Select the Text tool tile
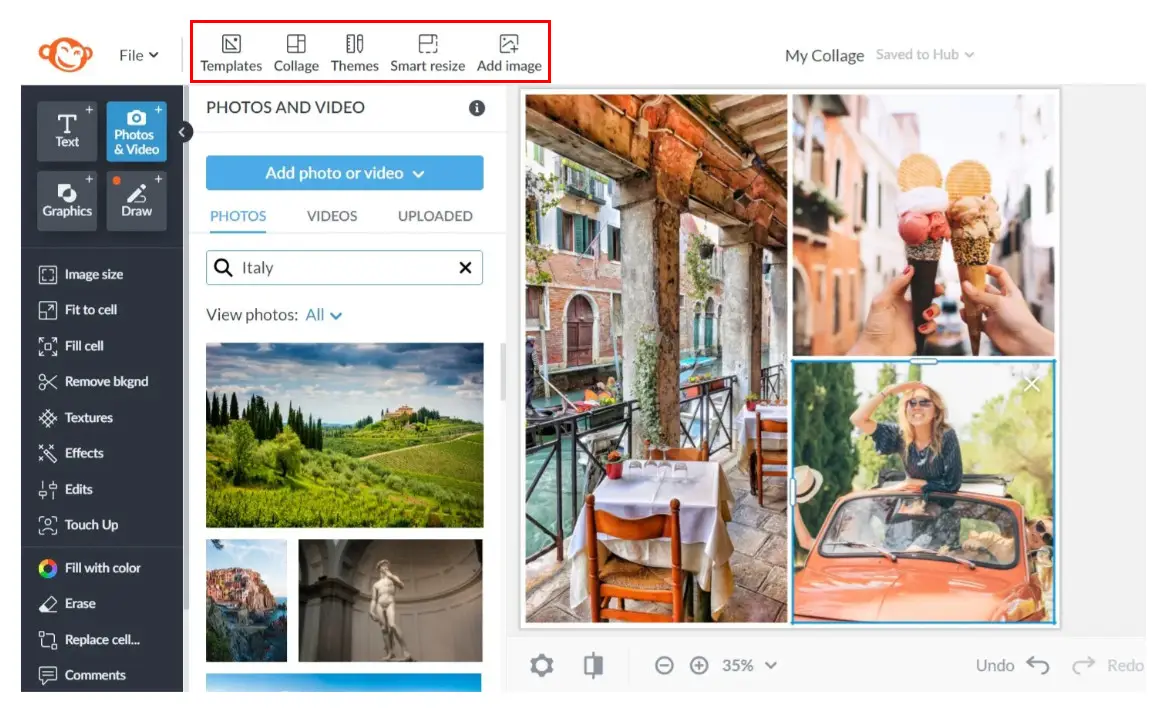This screenshot has height=712, width=1173. click(x=67, y=131)
